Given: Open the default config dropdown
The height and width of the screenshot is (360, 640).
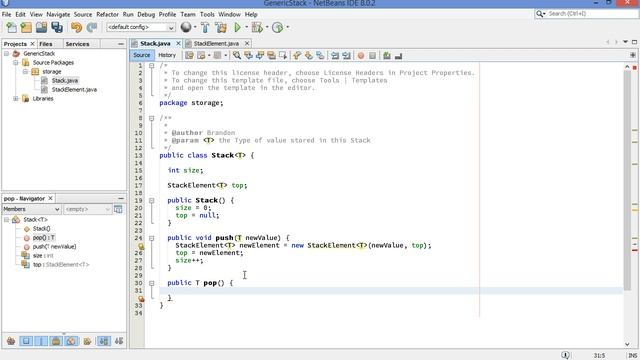Looking at the screenshot, I should point(141,27).
